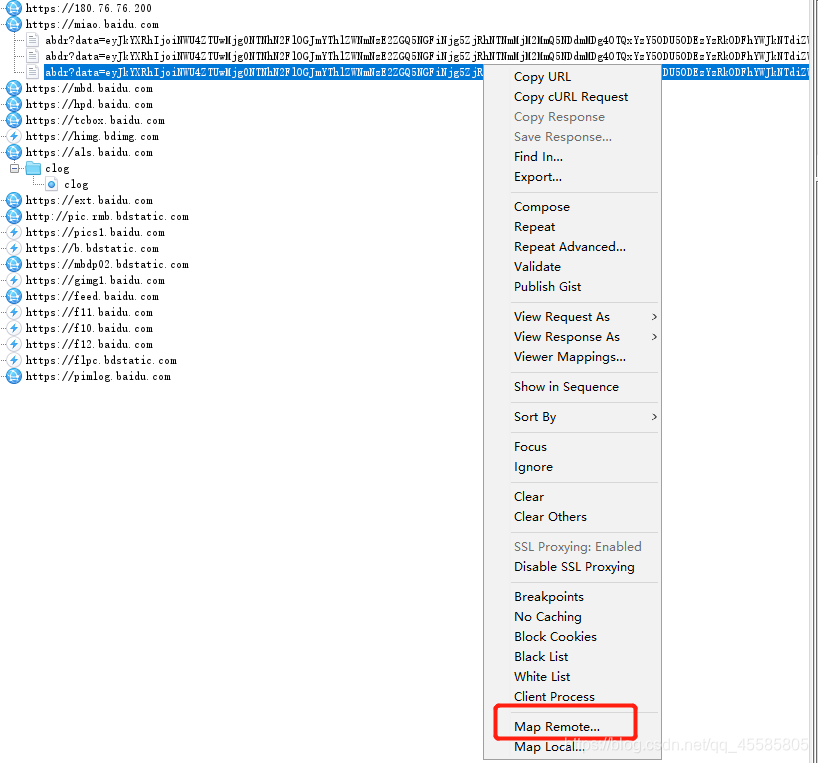Choose Copy cURL Request
Viewport: 818px width, 763px height.
[571, 96]
